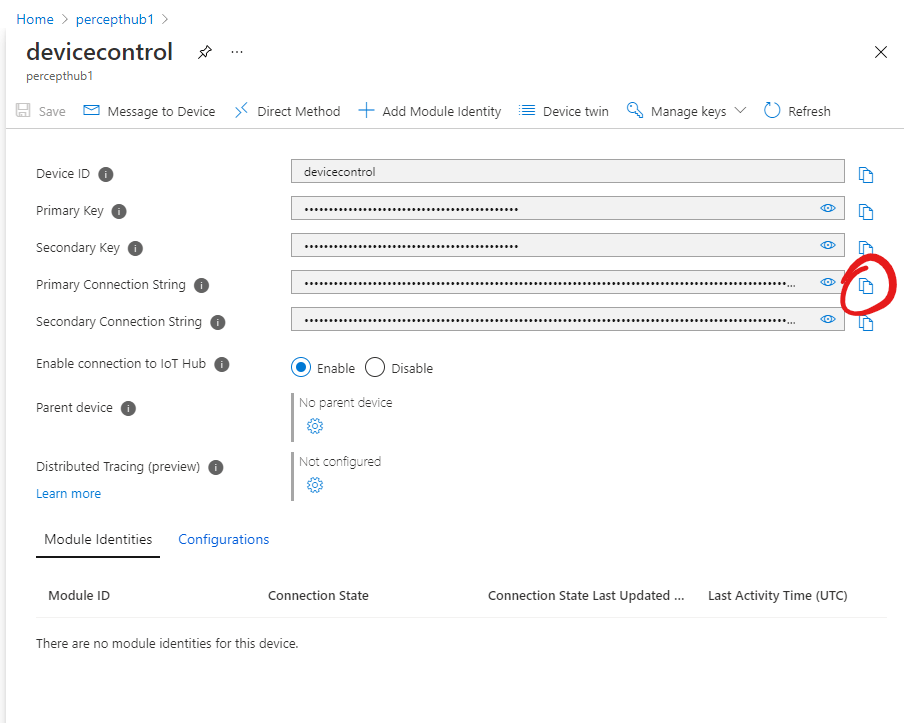Image resolution: width=904 pixels, height=723 pixels.
Task: Configure Distributed Tracing gear icon
Action: [315, 485]
